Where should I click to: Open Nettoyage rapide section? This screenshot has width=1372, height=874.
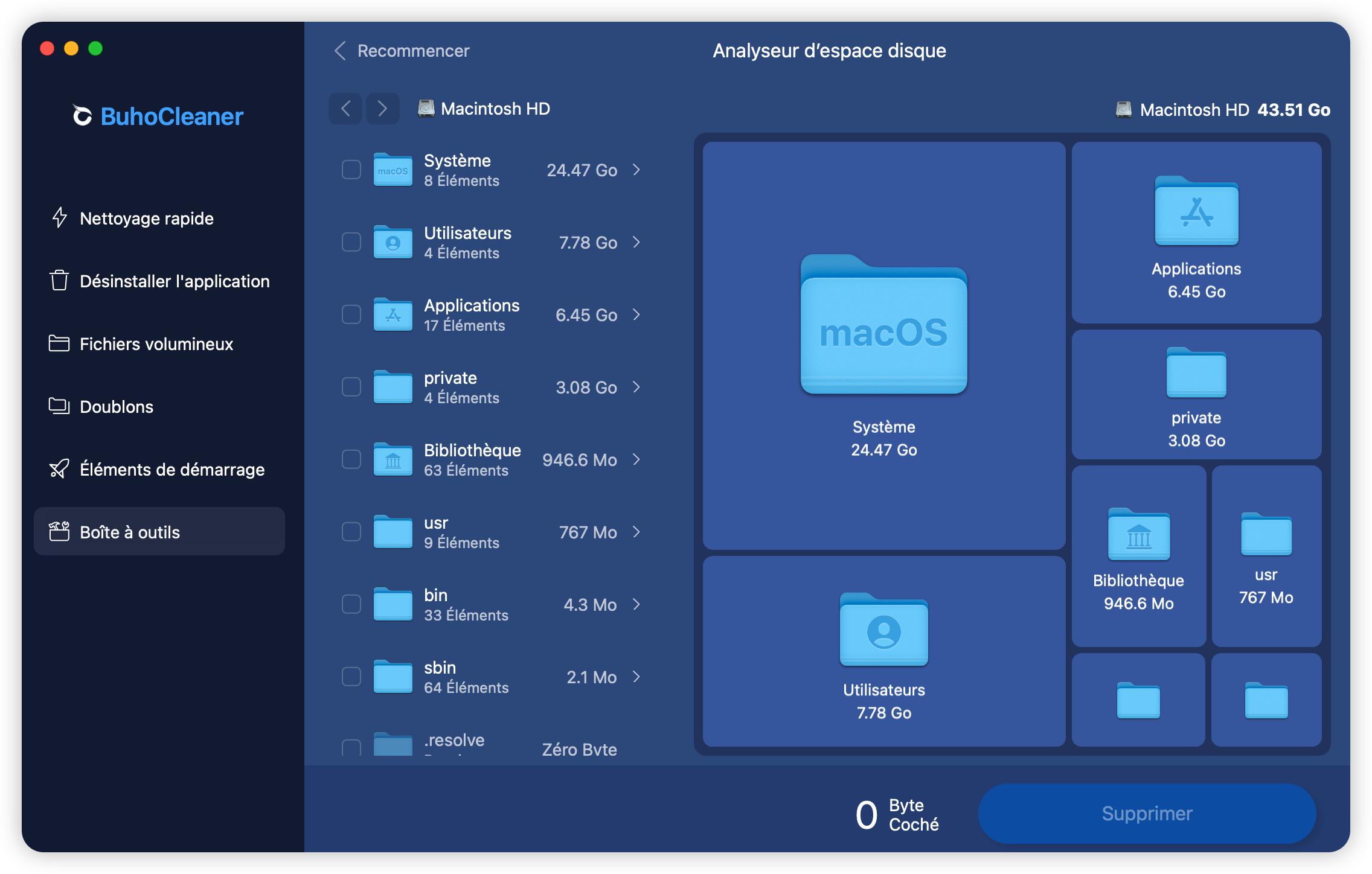159,218
